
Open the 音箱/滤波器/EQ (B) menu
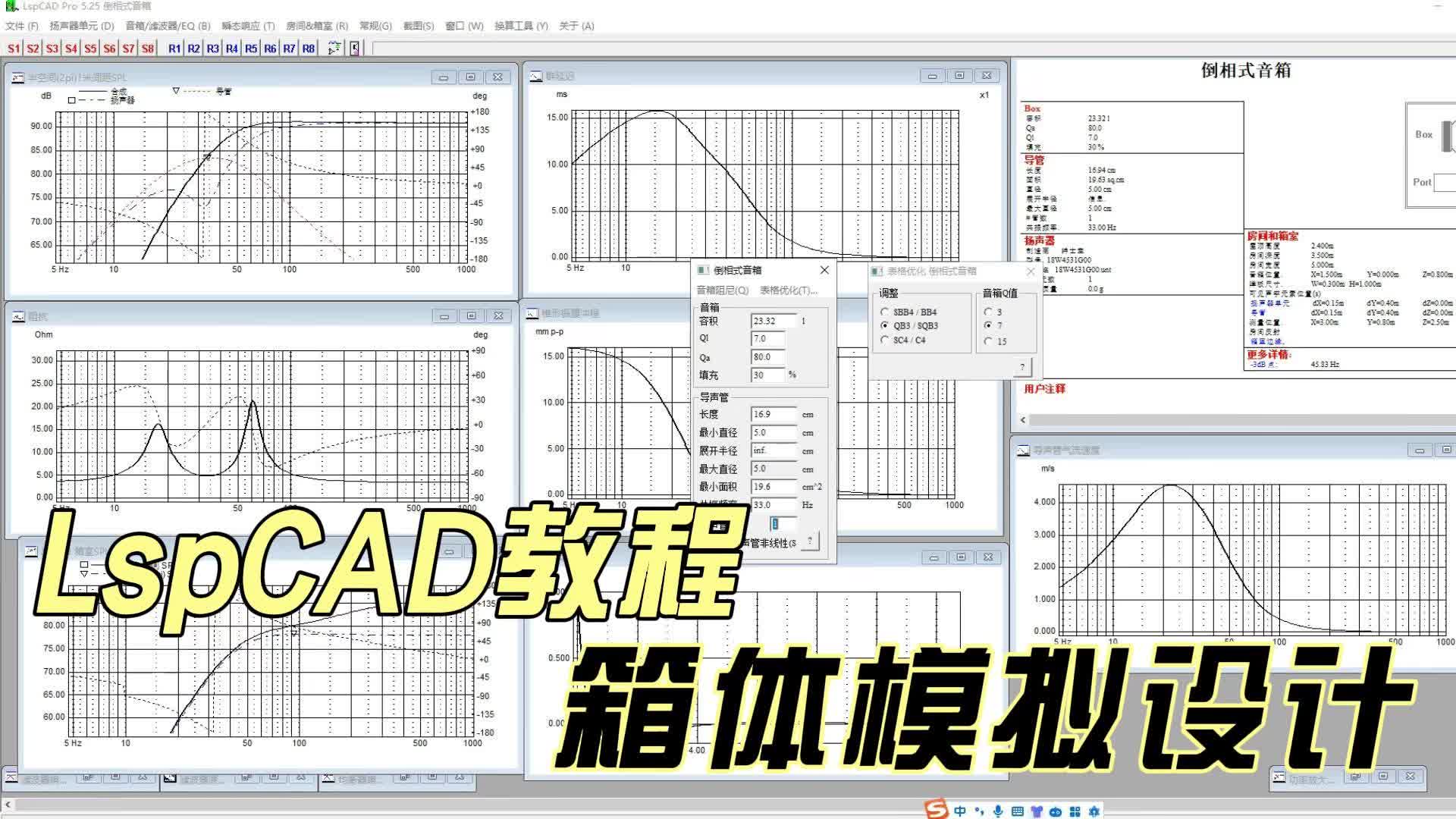[168, 26]
